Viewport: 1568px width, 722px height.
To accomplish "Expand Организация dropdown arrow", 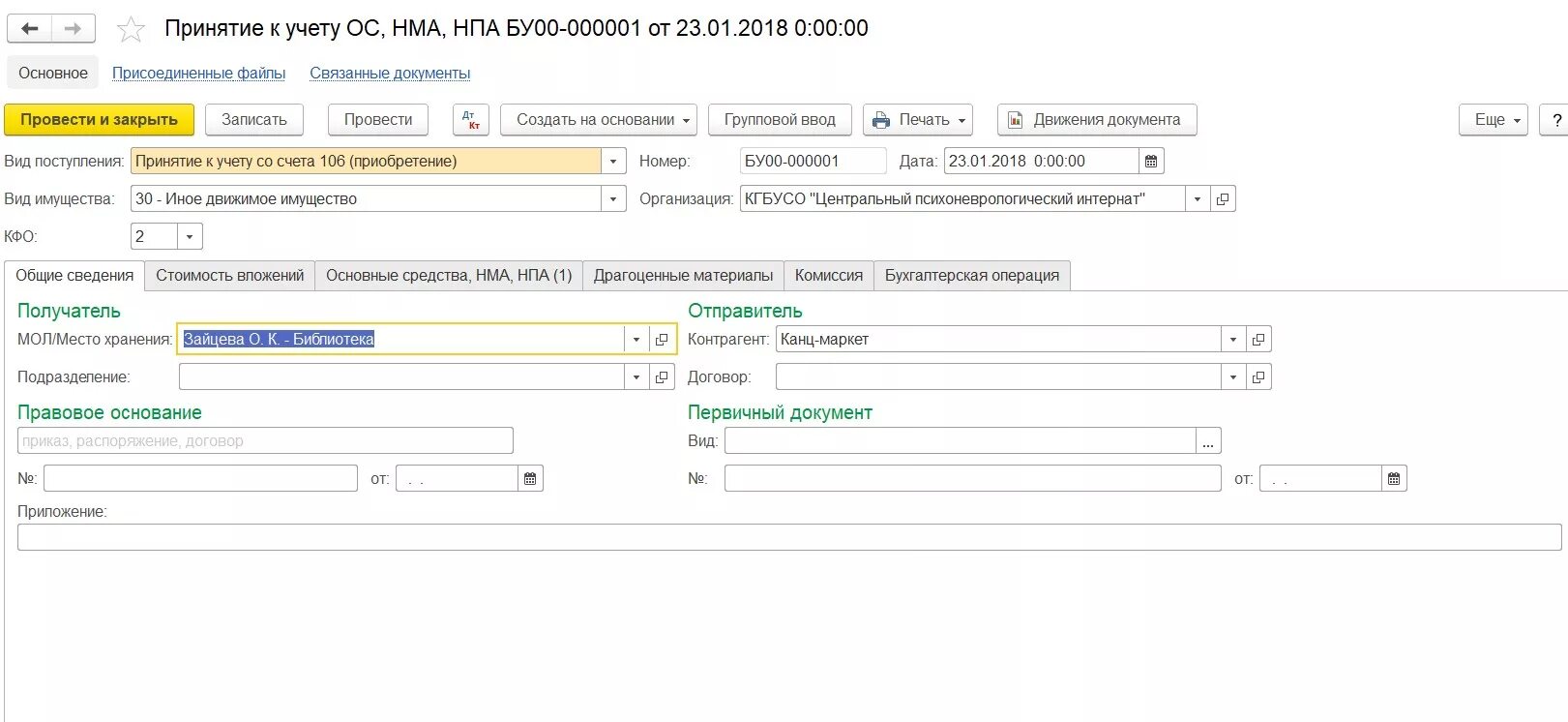I will point(1198,199).
